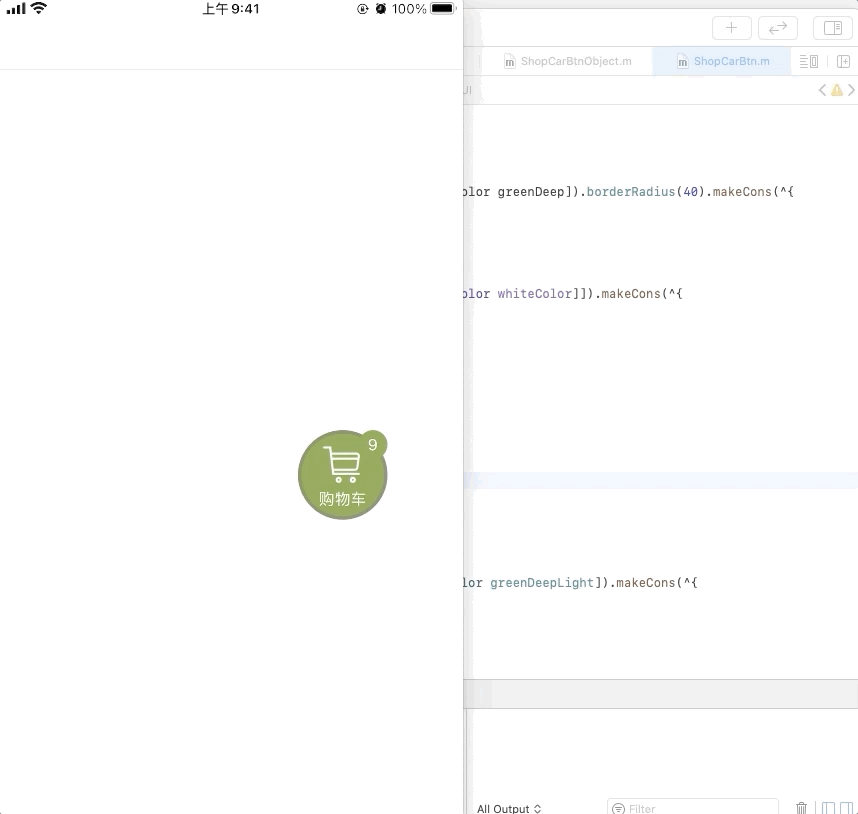Viewport: 858px width, 814px height.
Task: Click the whiteColor code token
Action: click(x=534, y=294)
